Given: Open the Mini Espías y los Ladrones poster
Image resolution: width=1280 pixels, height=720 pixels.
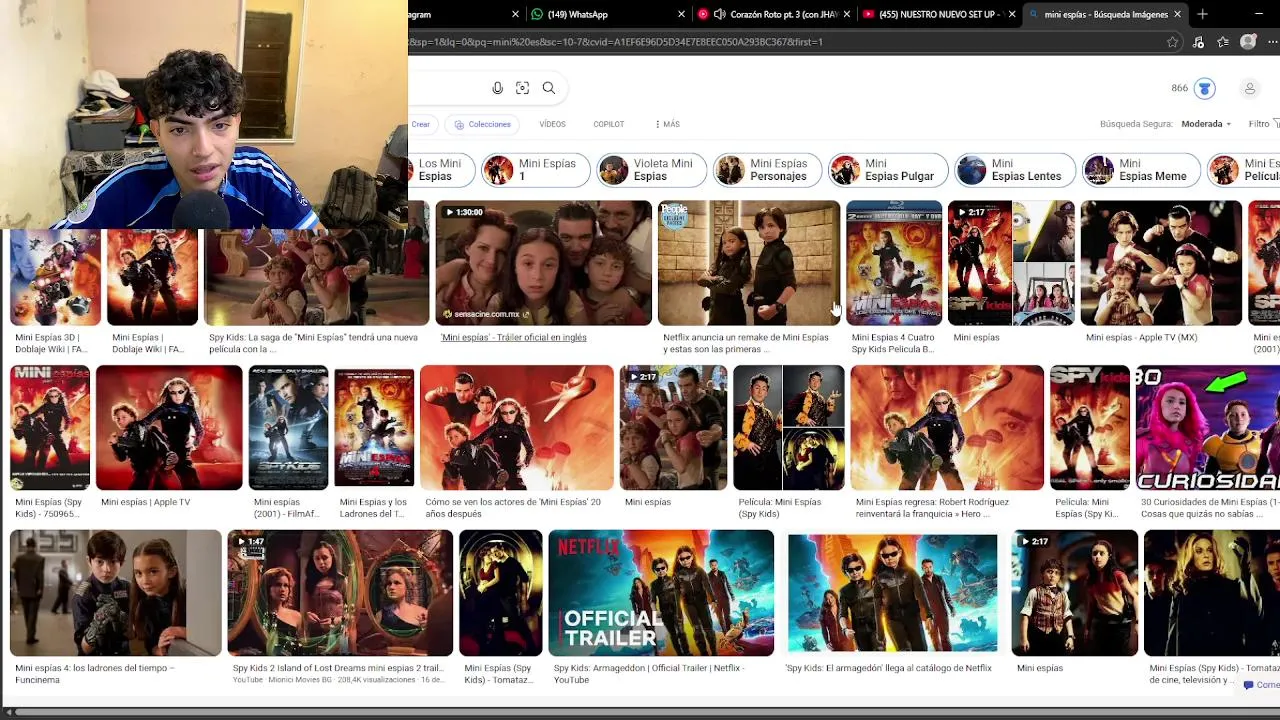Looking at the screenshot, I should tap(374, 428).
